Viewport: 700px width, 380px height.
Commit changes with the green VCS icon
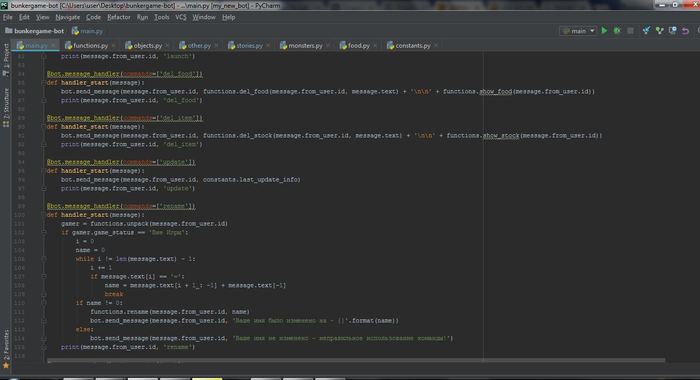pos(659,30)
